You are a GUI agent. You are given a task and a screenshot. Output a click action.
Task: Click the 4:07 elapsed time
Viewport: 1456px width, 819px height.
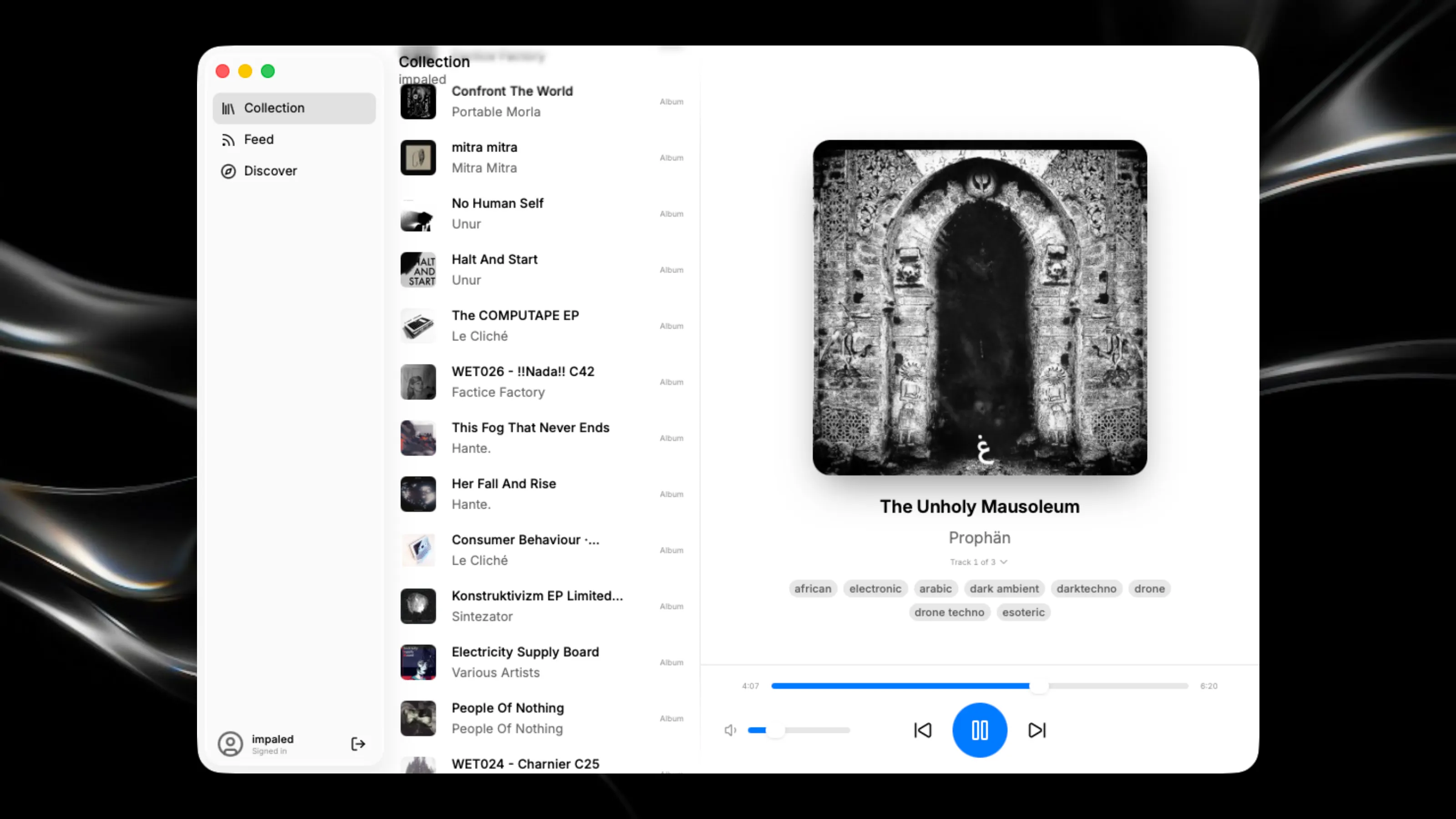tap(750, 686)
